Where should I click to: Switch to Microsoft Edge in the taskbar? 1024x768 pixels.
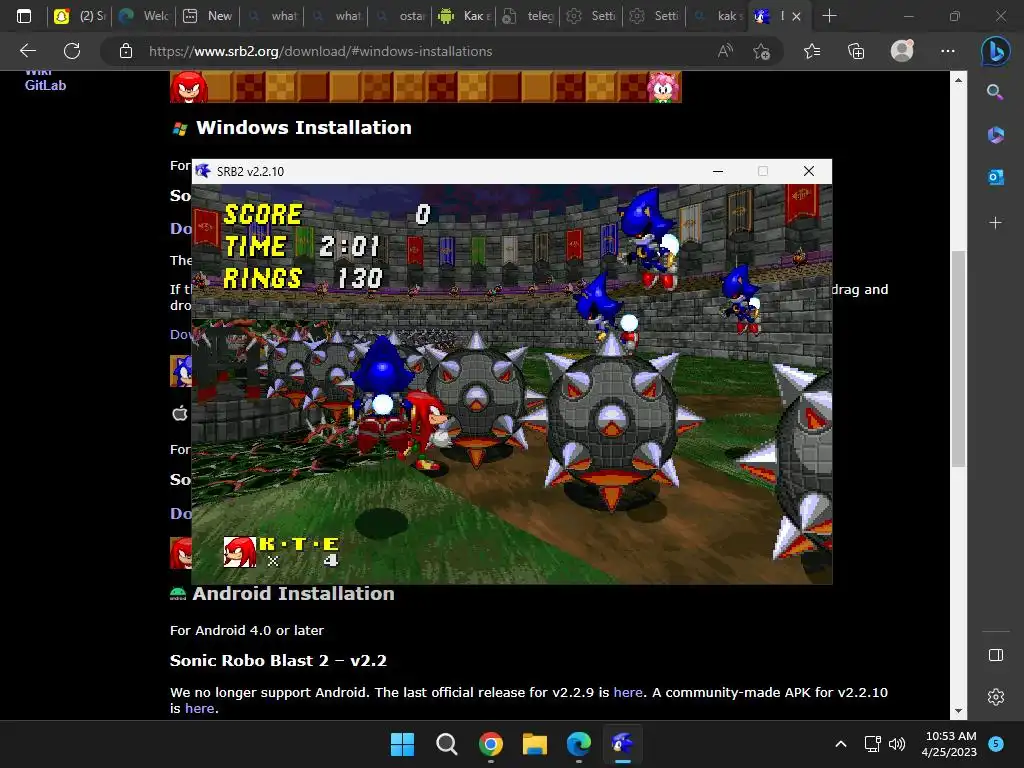[579, 744]
